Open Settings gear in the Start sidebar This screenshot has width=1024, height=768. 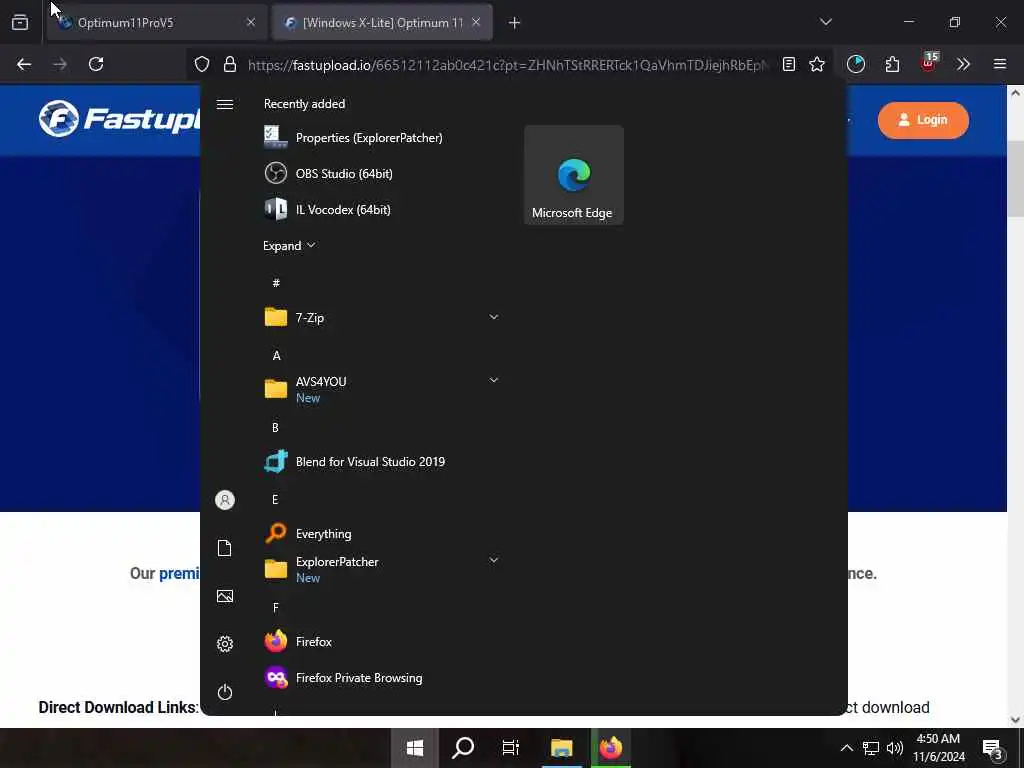pos(225,644)
